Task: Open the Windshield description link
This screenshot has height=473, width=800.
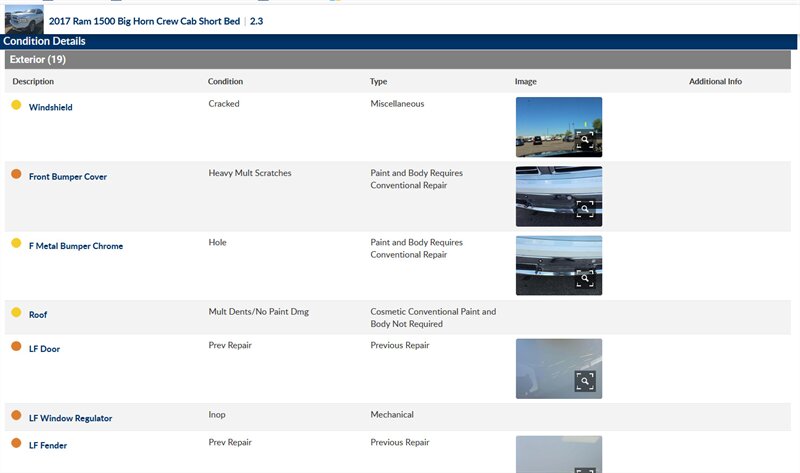Action: [50, 107]
